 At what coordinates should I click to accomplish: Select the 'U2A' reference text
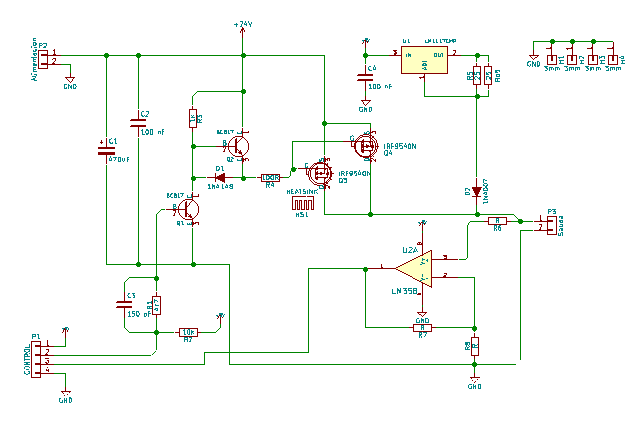[x=410, y=250]
